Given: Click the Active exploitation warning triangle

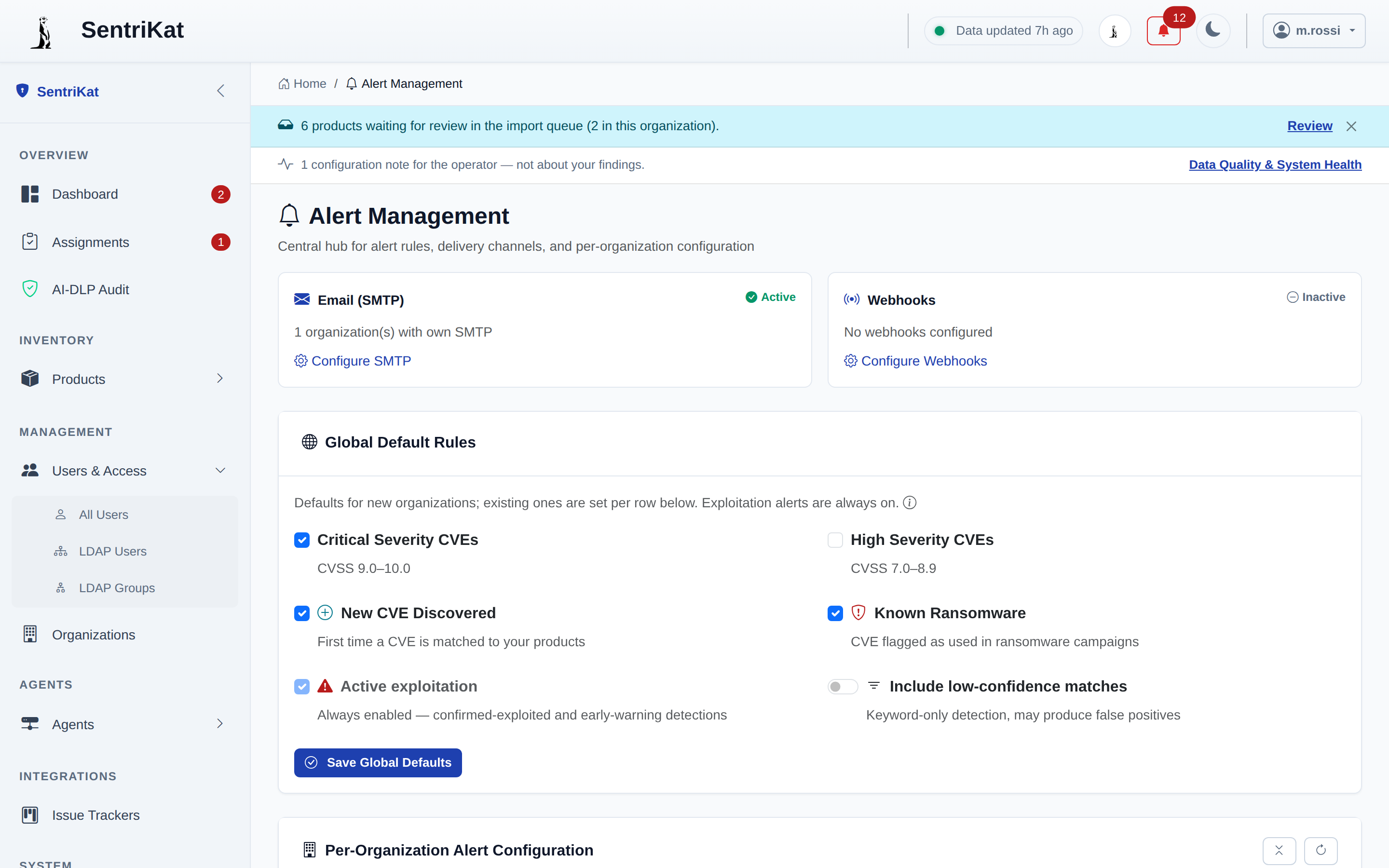Looking at the screenshot, I should [325, 686].
